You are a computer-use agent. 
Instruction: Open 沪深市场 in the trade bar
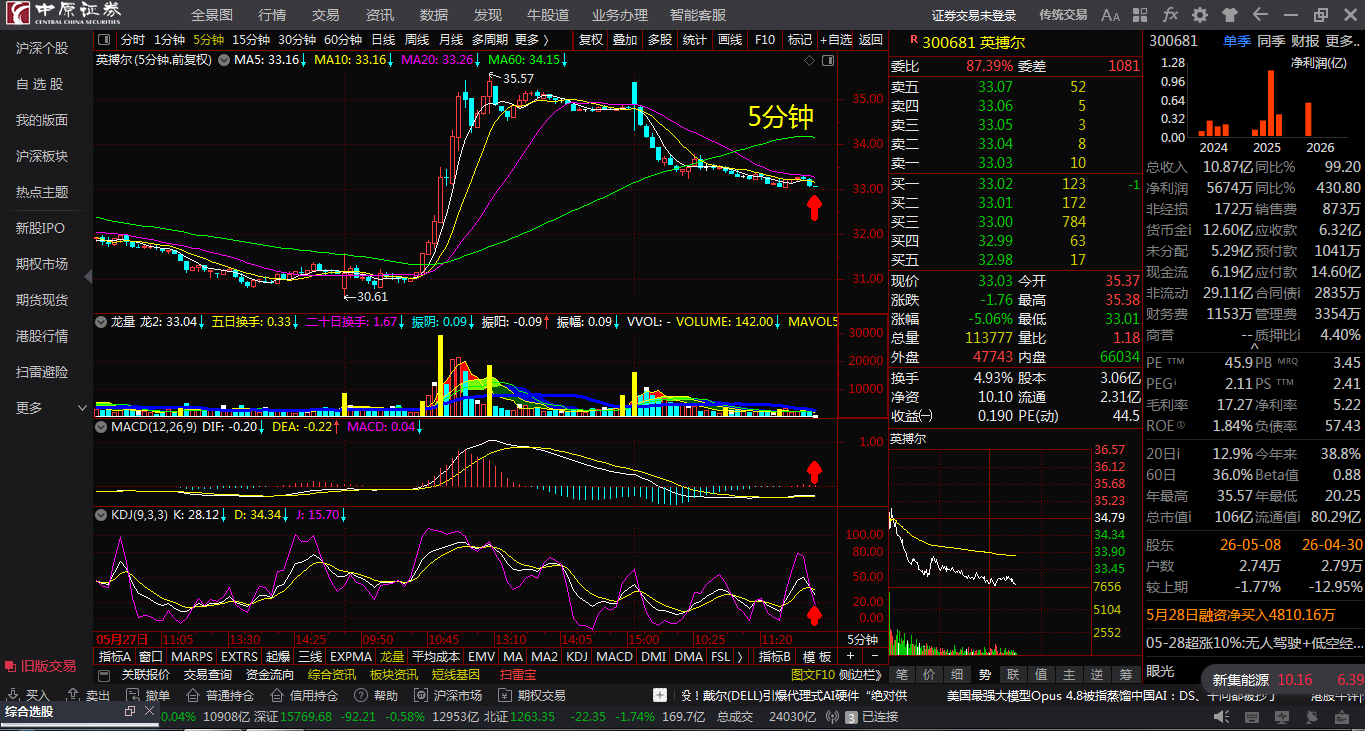click(448, 695)
